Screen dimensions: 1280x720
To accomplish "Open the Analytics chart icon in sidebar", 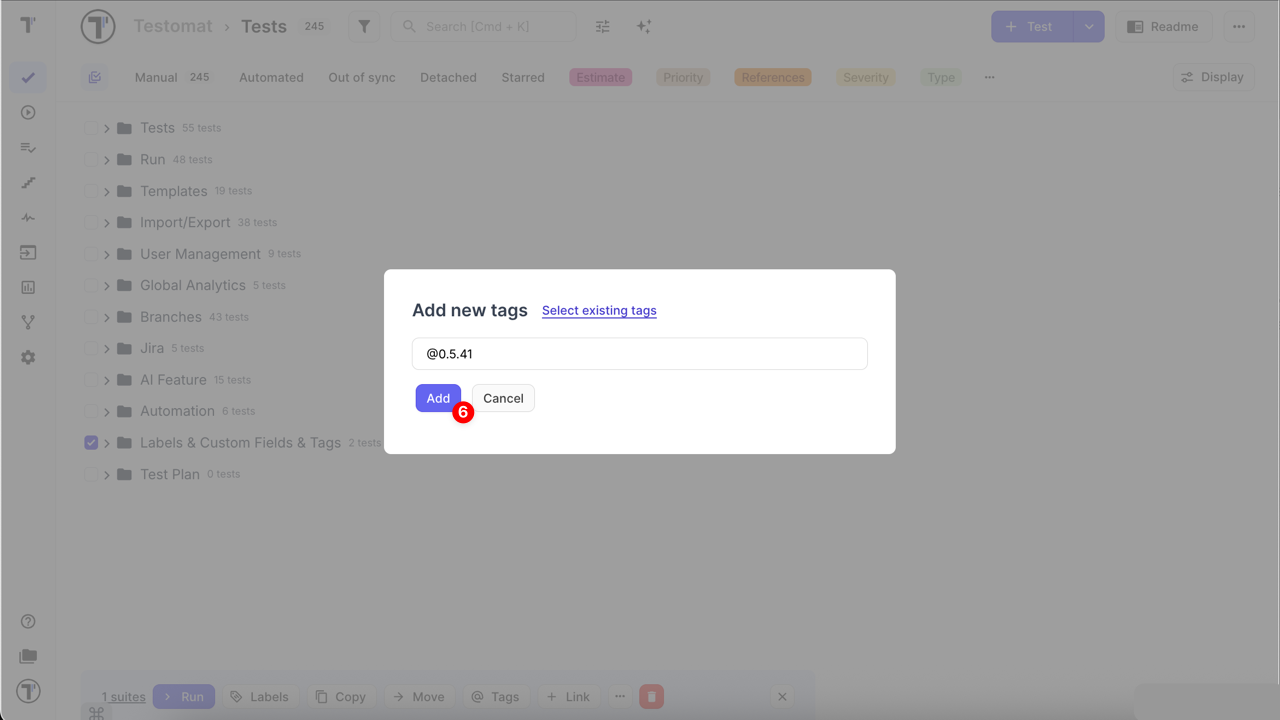I will pos(28,287).
